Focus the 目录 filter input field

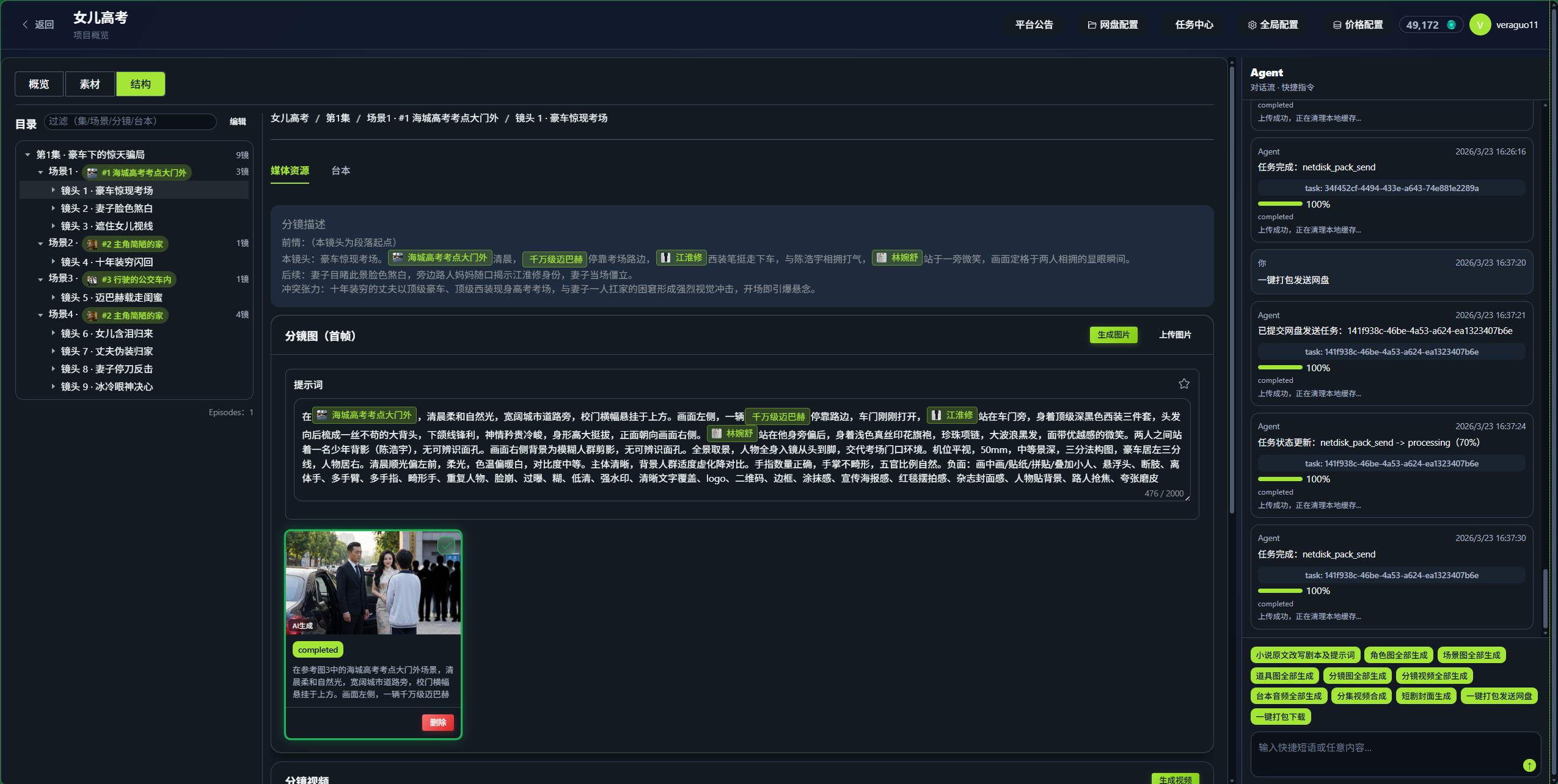pyautogui.click(x=130, y=122)
